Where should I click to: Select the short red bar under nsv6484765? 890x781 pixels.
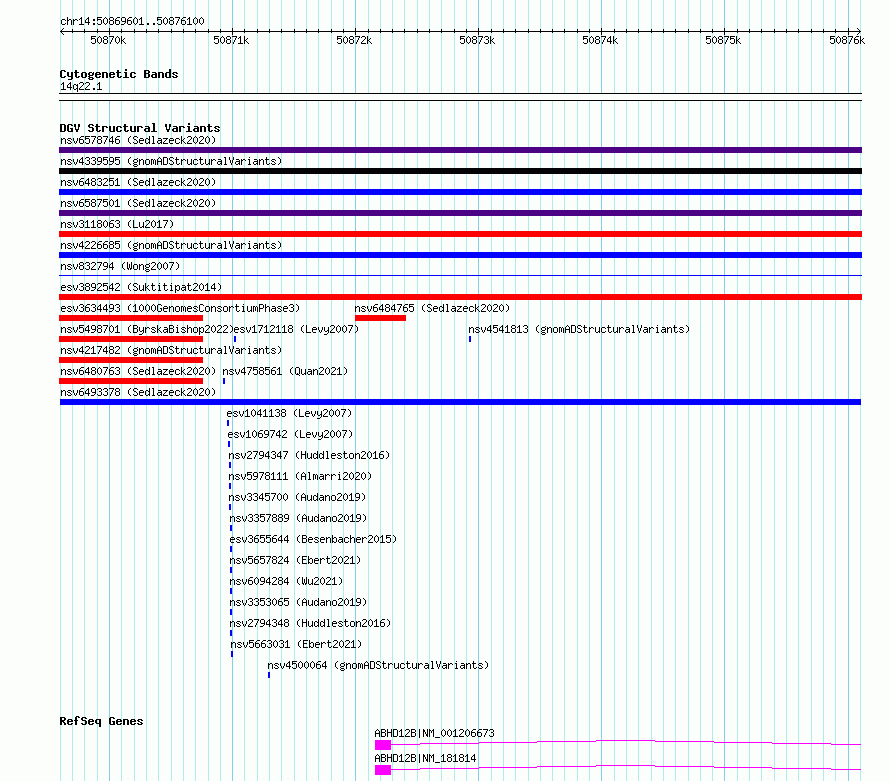tap(380, 318)
